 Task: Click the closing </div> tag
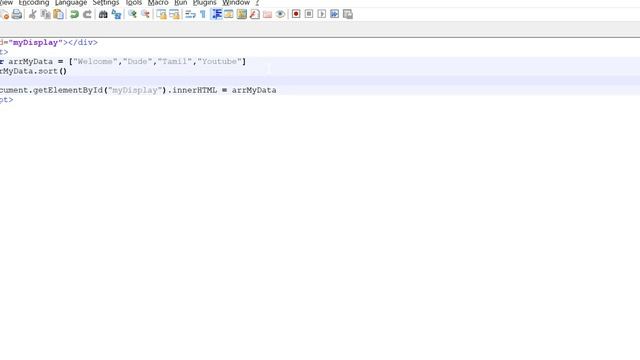pos(83,42)
